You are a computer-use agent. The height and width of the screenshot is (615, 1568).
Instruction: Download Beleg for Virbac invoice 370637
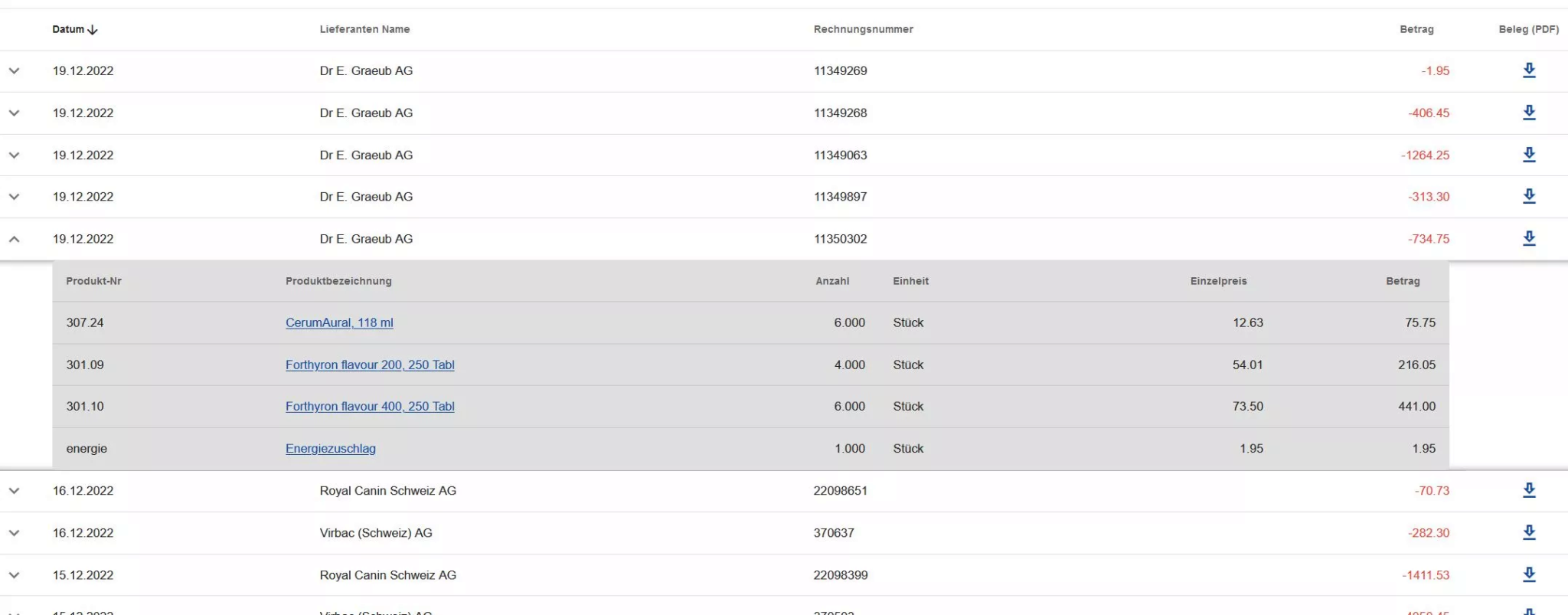pyautogui.click(x=1528, y=532)
